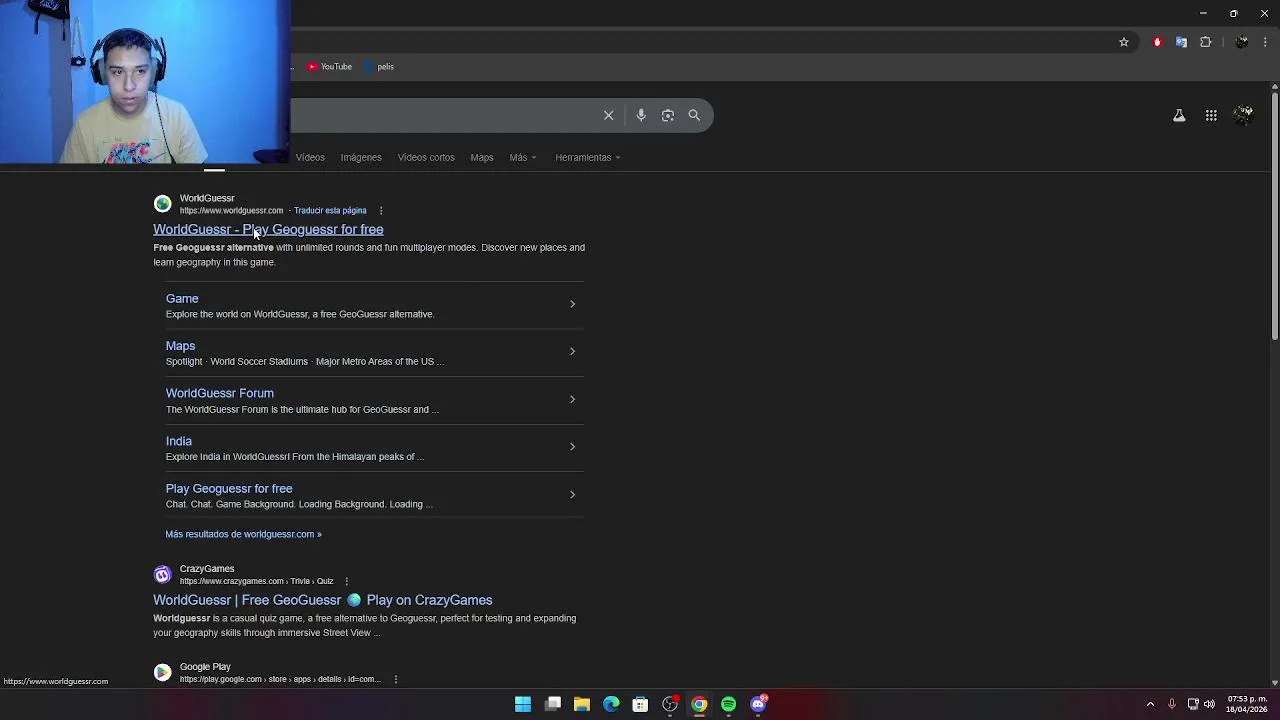Expand the Más dropdown
The image size is (1280, 720).
[x=523, y=157]
